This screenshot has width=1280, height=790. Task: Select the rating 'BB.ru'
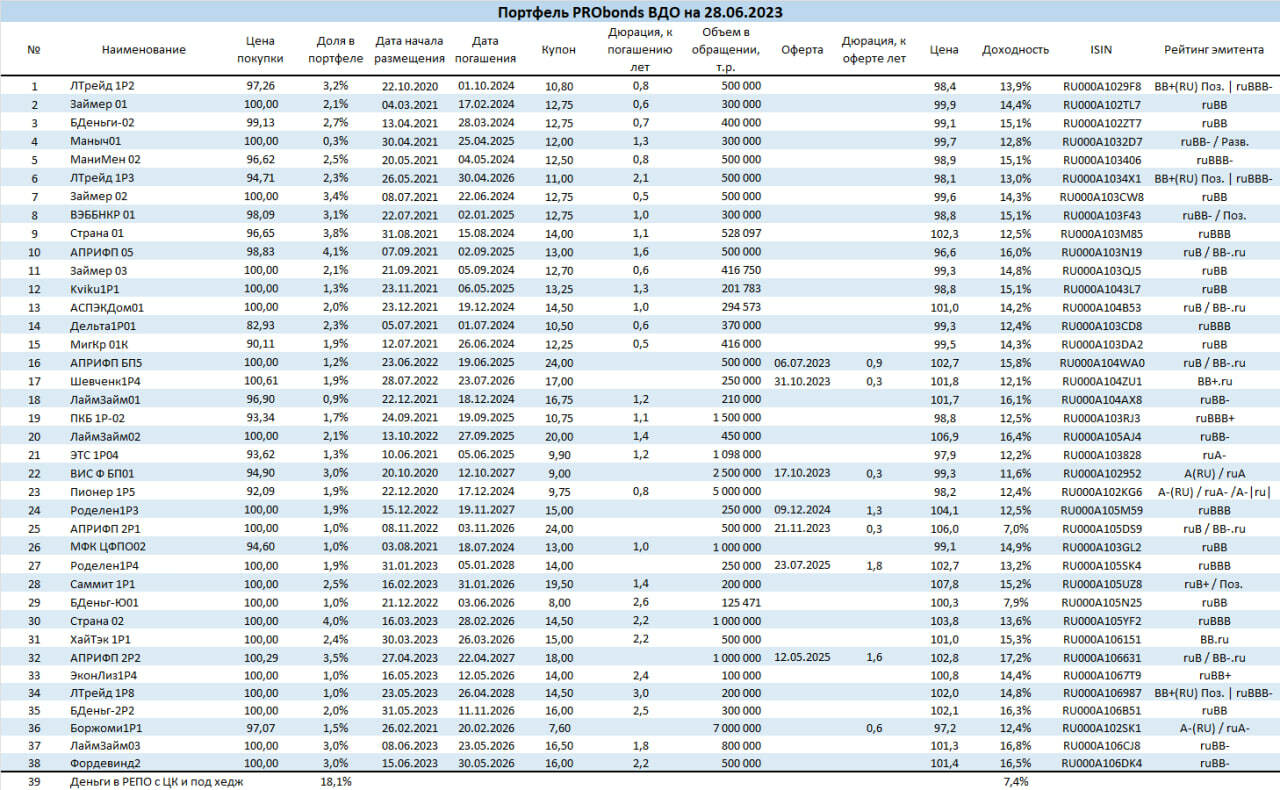[x=1214, y=639]
